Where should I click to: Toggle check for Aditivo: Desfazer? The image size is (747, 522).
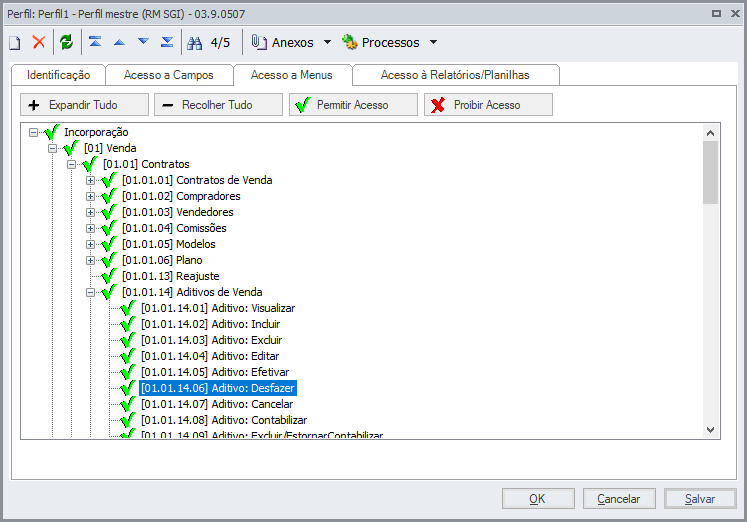(128, 388)
